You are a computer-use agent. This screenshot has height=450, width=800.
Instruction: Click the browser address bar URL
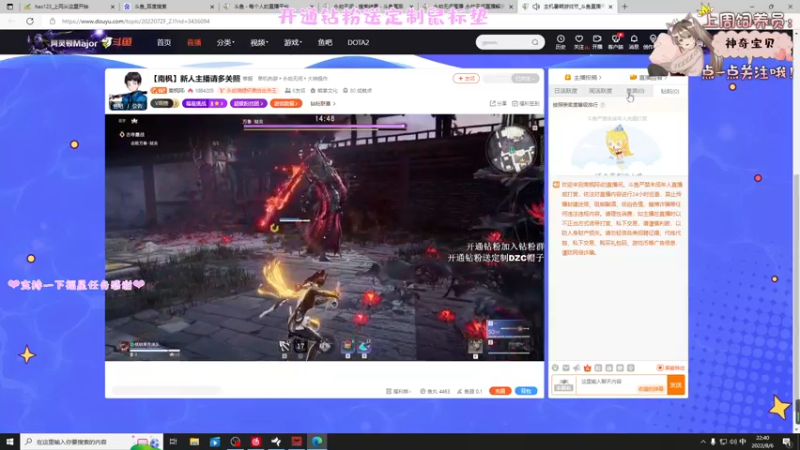(136, 21)
